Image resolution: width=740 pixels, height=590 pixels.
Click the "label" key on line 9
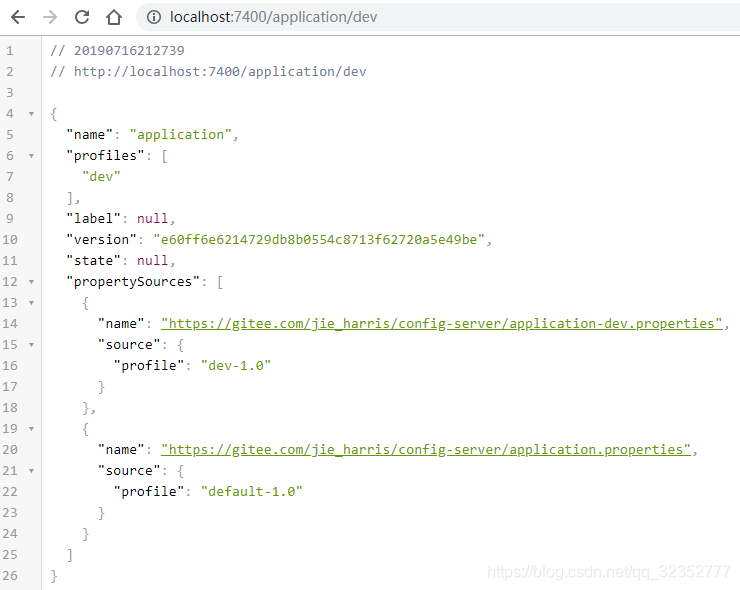pos(93,219)
